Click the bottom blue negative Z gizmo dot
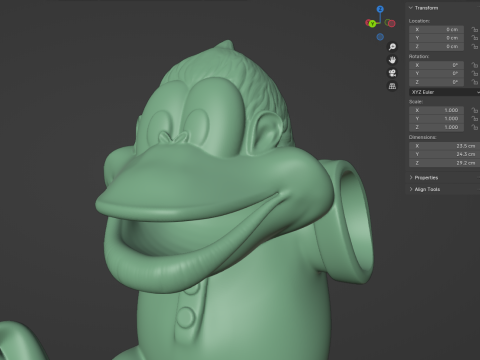Screen dimensions: 480x360 coord(380,37)
